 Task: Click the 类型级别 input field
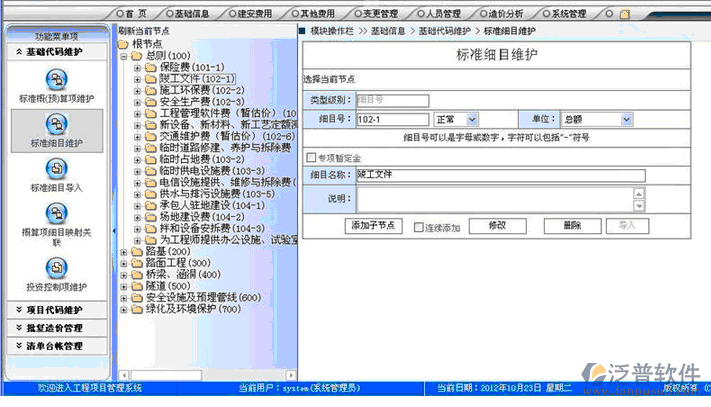pos(393,100)
